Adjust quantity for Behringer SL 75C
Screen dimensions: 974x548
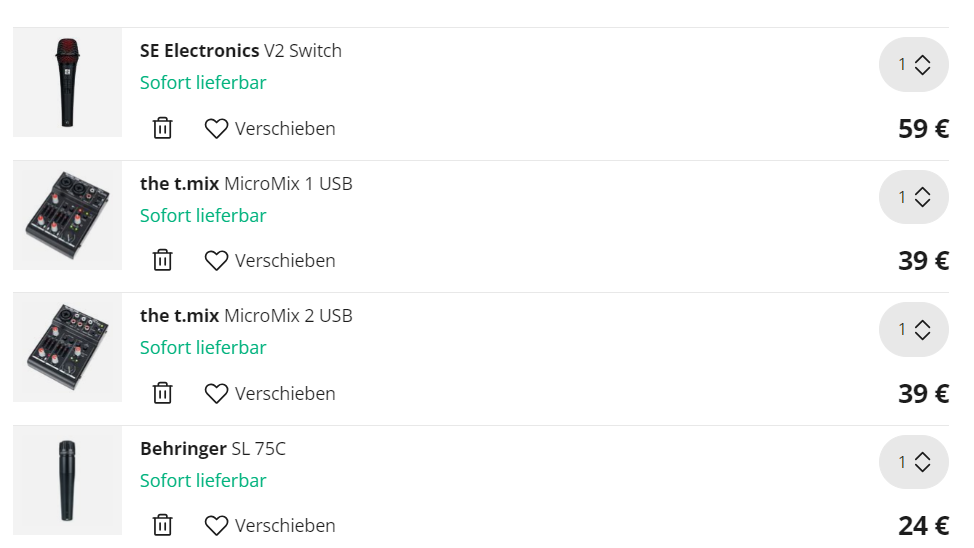(913, 462)
